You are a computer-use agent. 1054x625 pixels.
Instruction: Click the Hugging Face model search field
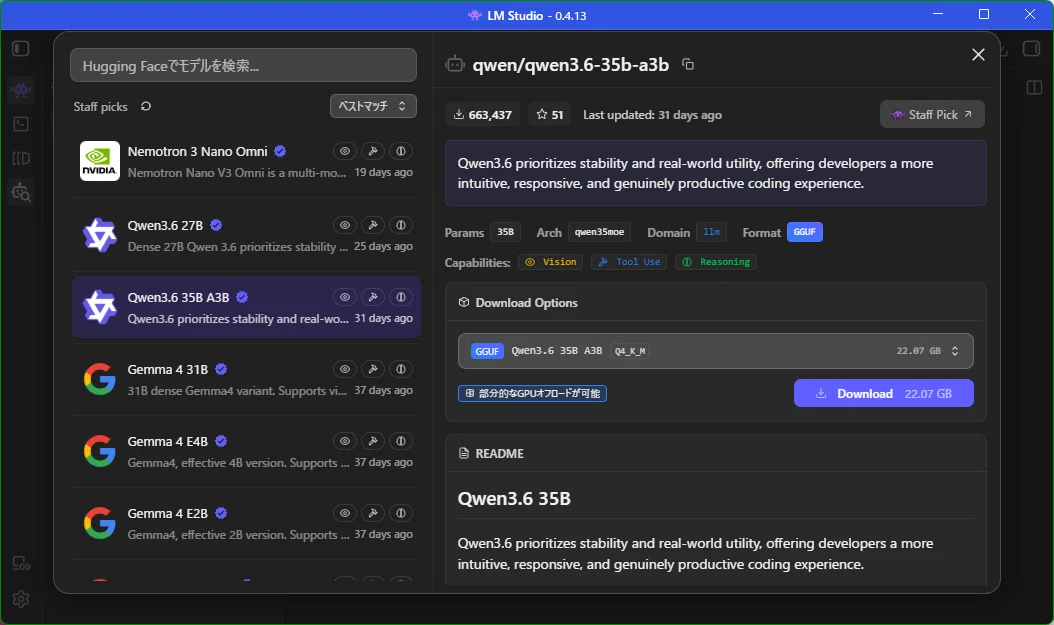point(243,65)
